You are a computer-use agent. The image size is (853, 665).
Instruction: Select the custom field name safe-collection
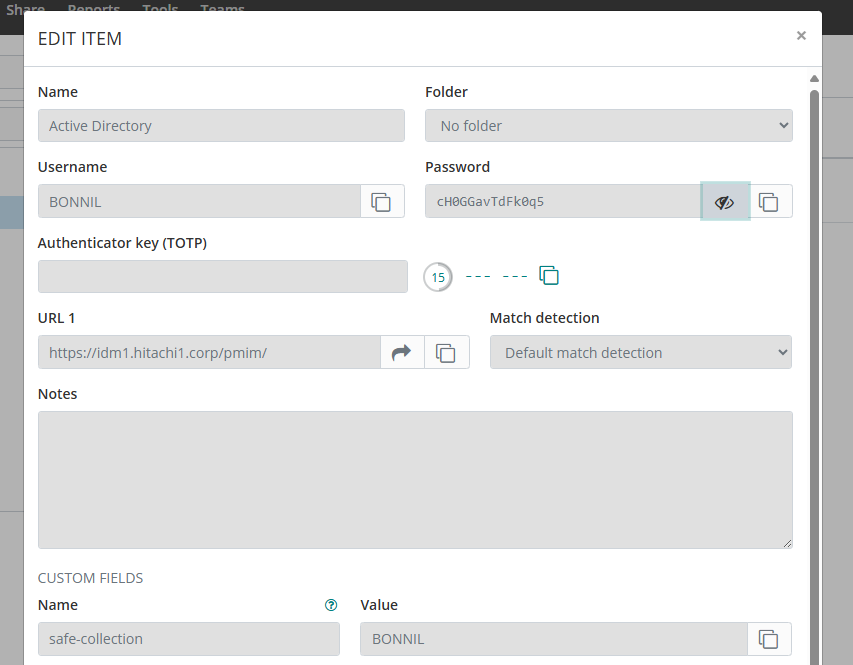click(x=188, y=638)
